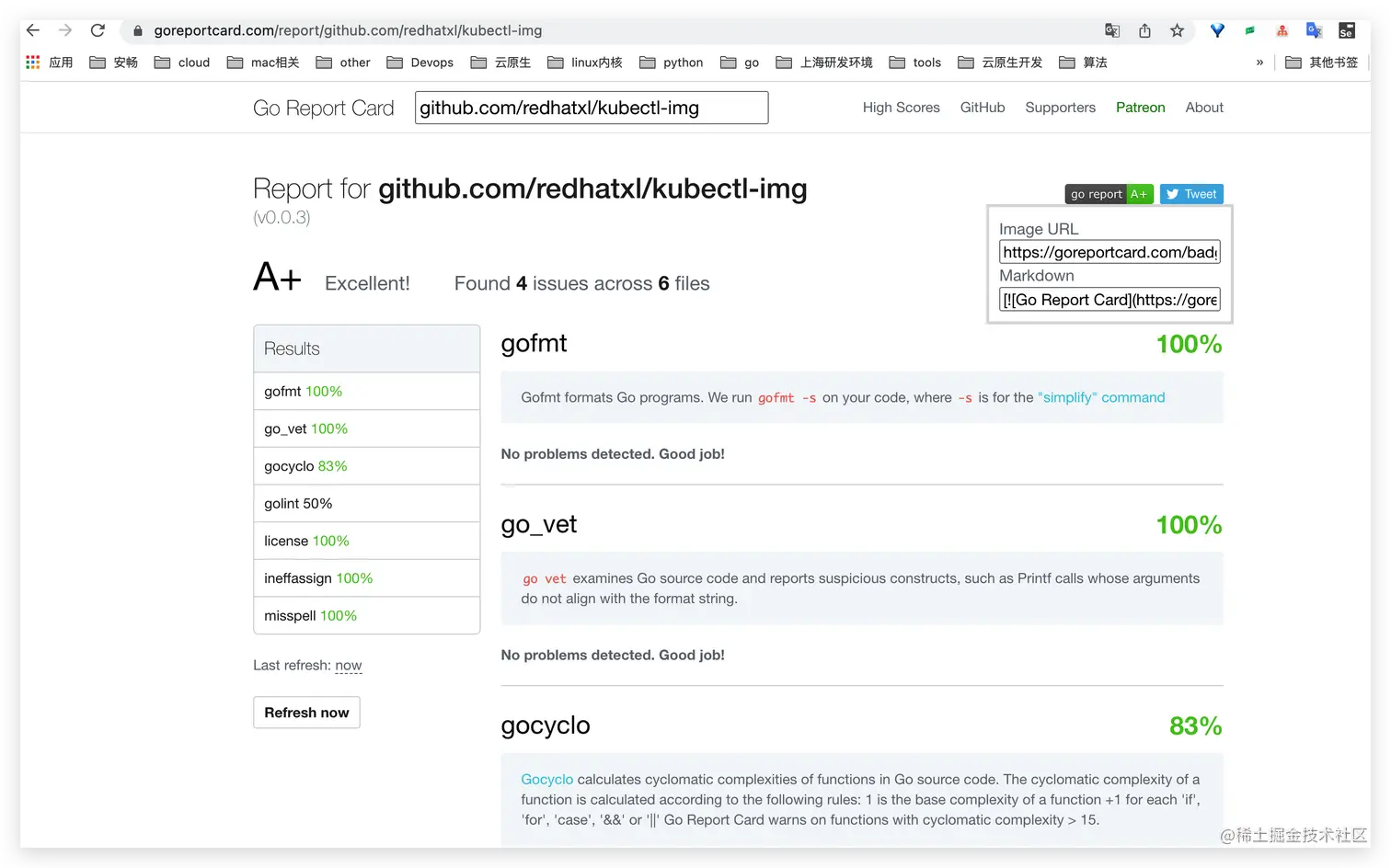
Task: Open the High Scores page
Action: coord(902,108)
